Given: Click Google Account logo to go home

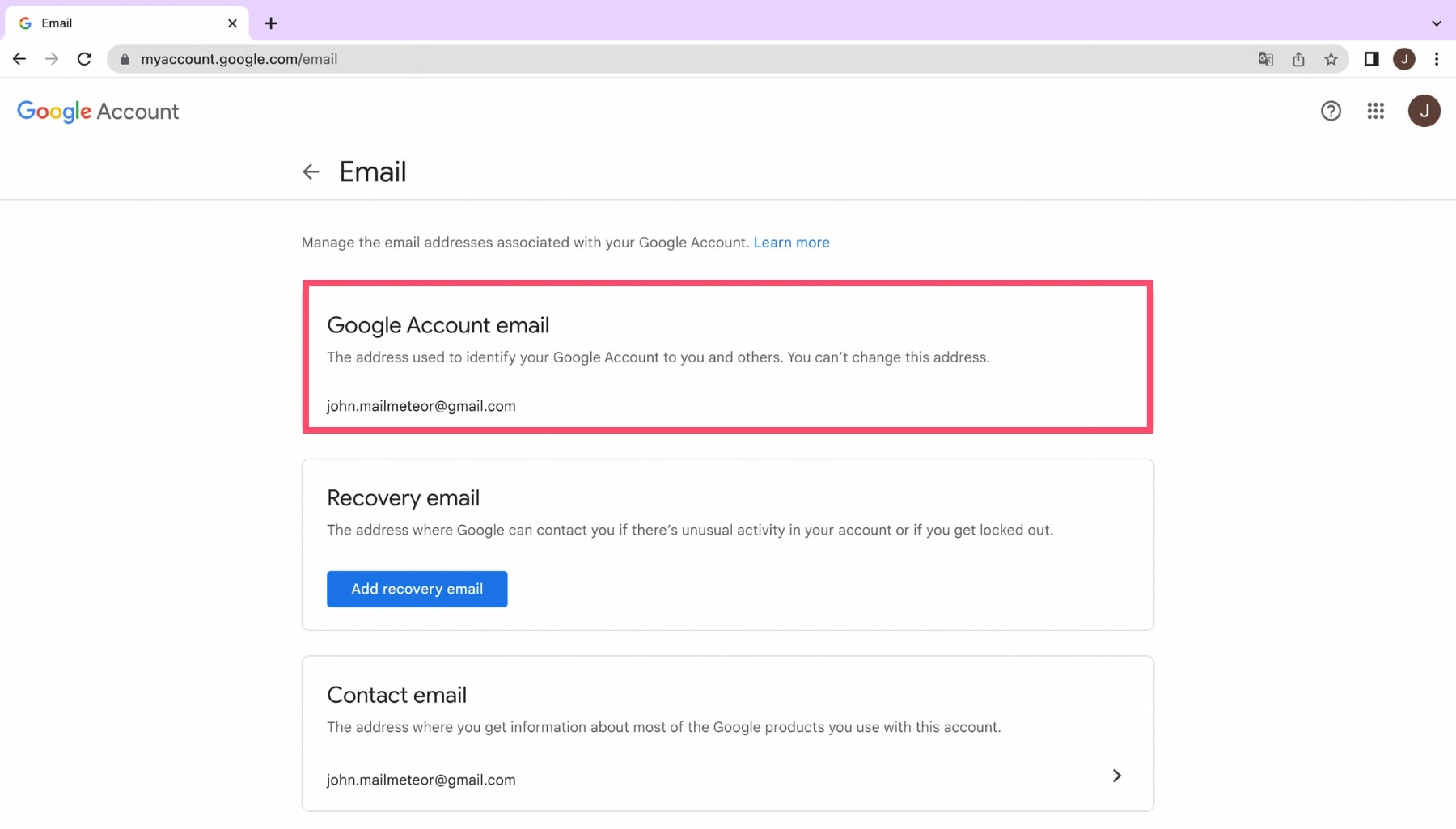Looking at the screenshot, I should point(97,112).
